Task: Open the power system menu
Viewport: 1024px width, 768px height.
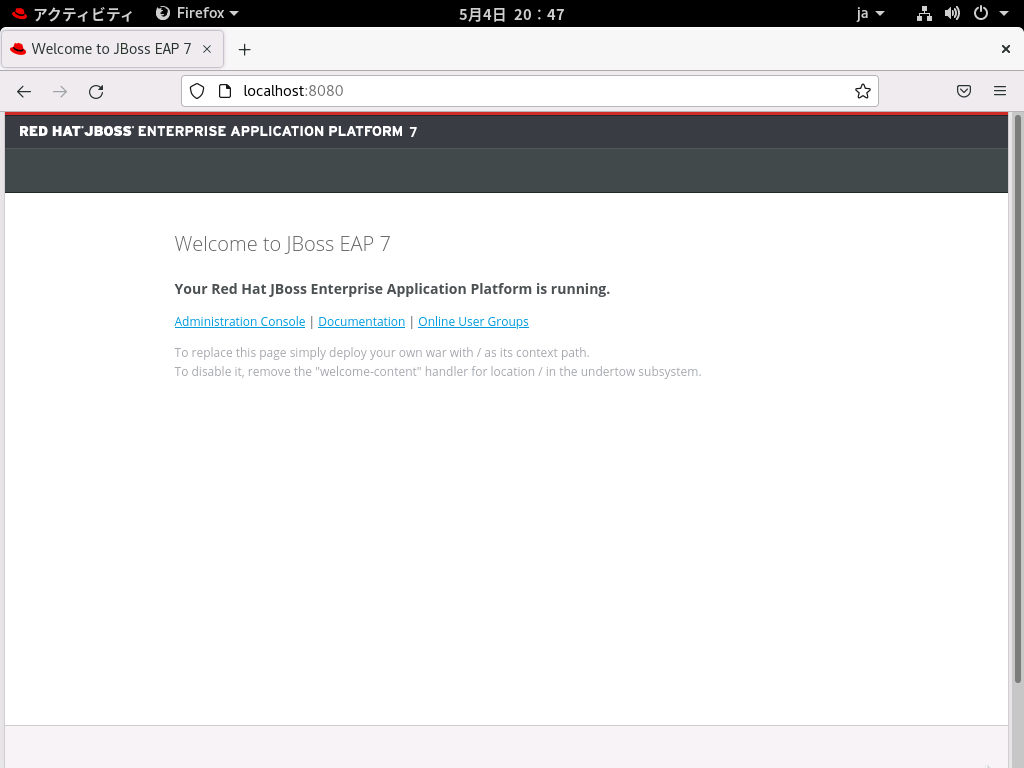Action: tap(981, 13)
